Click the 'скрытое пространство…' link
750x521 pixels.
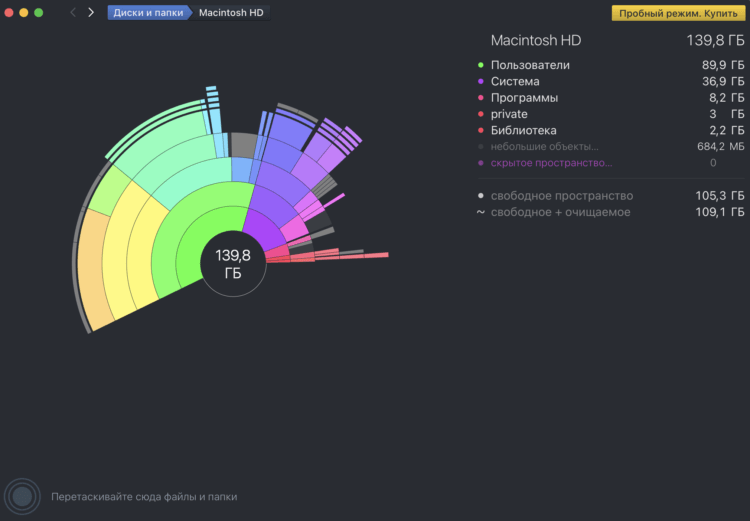coord(551,163)
